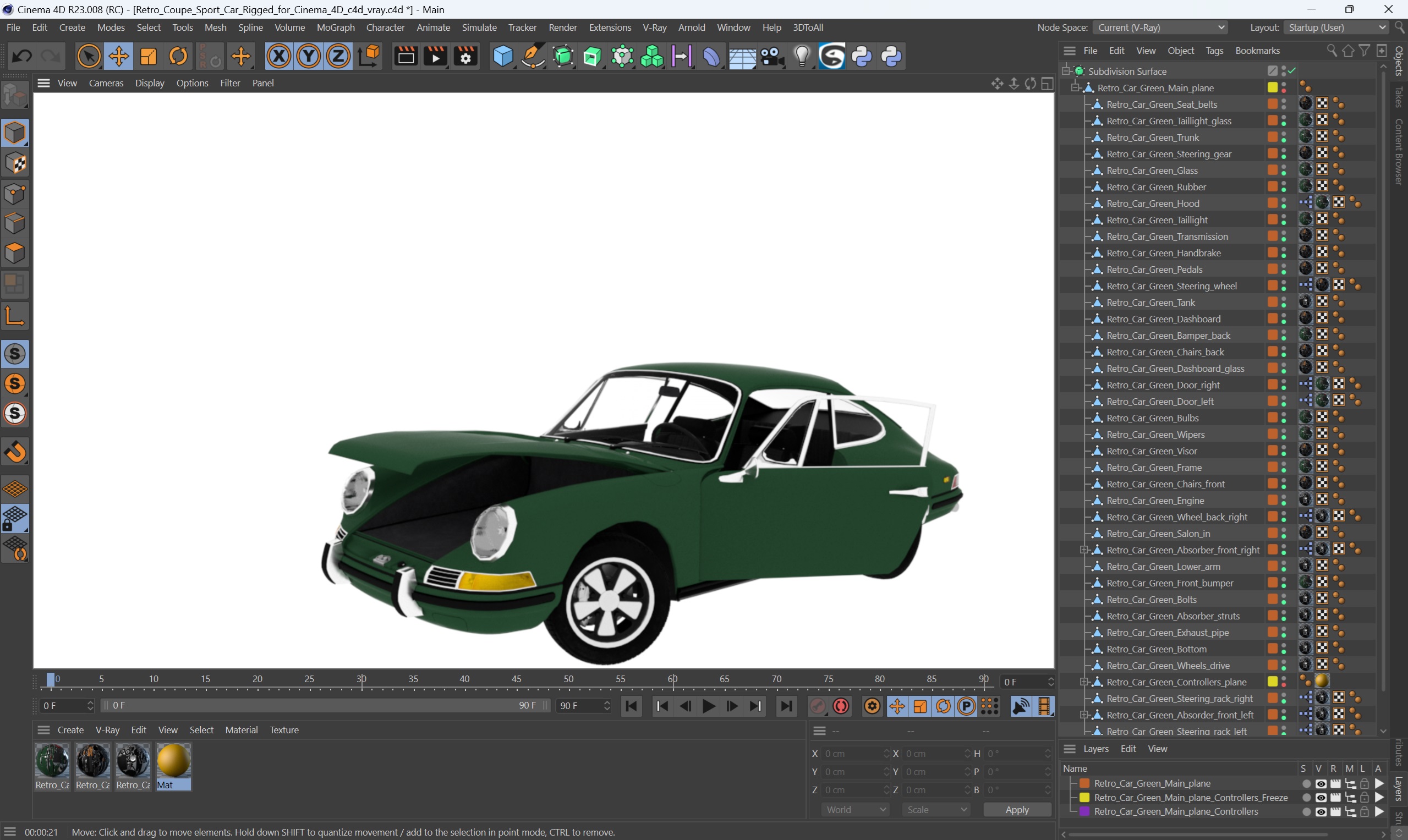Open World coordinate dropdown
Viewport: 1408px width, 840px height.
pos(855,810)
